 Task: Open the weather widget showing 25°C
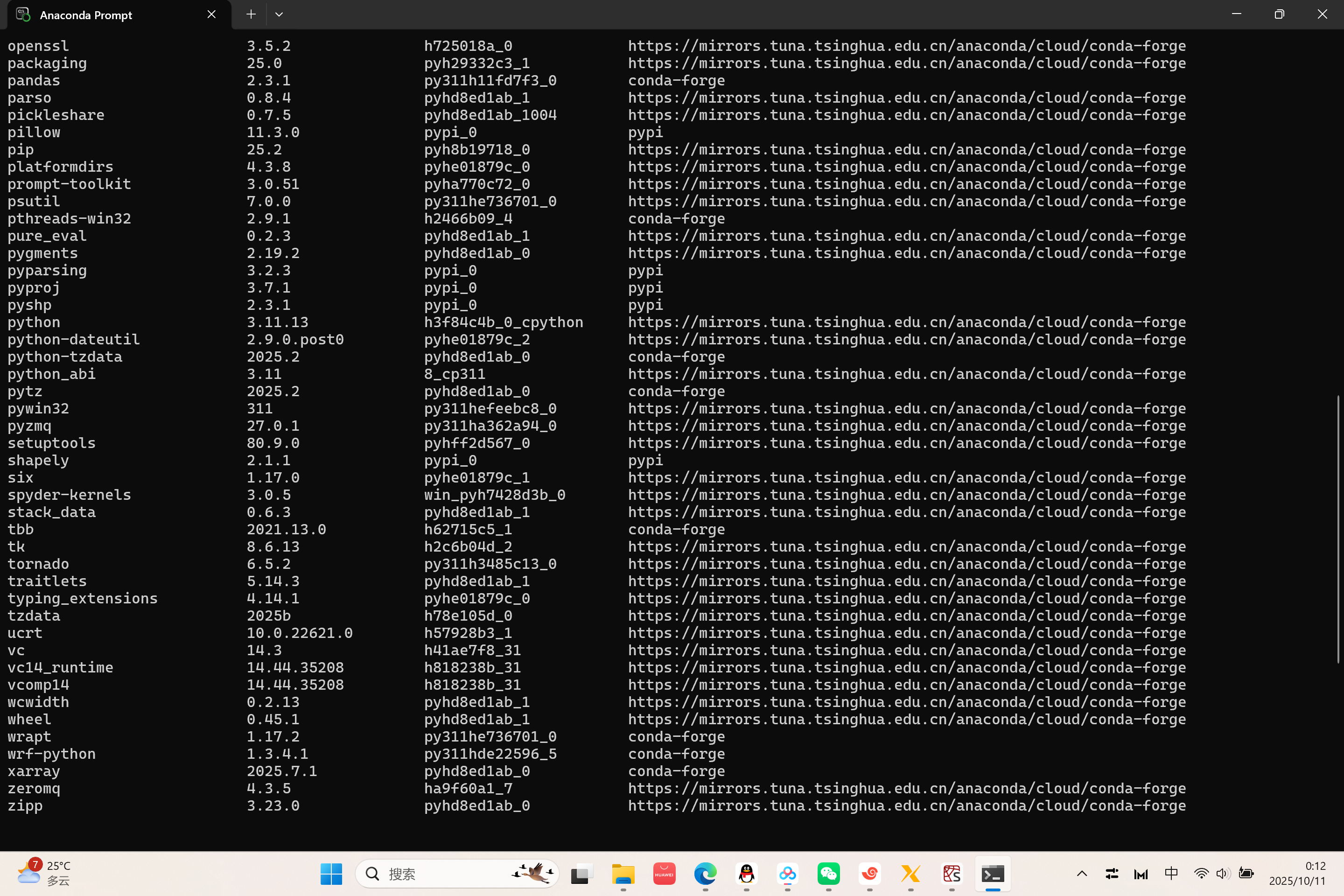coord(43,874)
